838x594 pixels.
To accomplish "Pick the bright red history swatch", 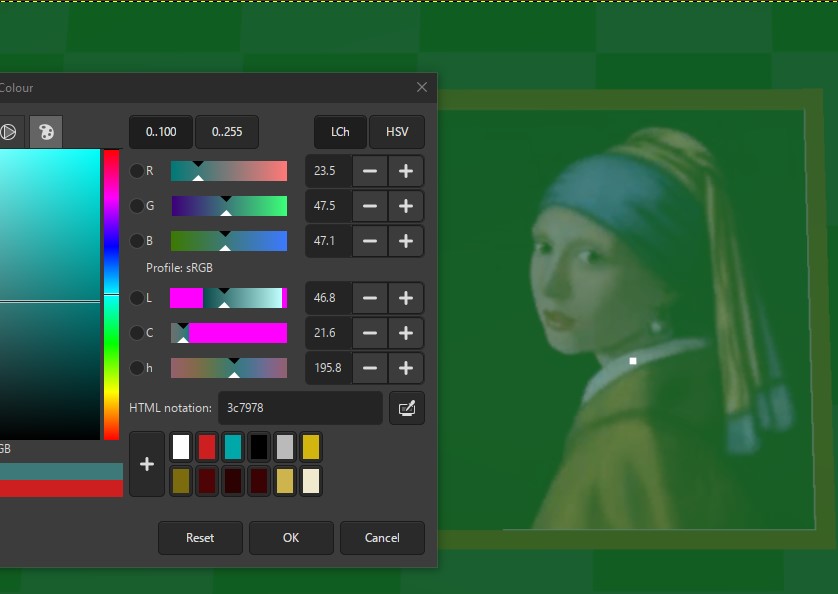I will [207, 447].
